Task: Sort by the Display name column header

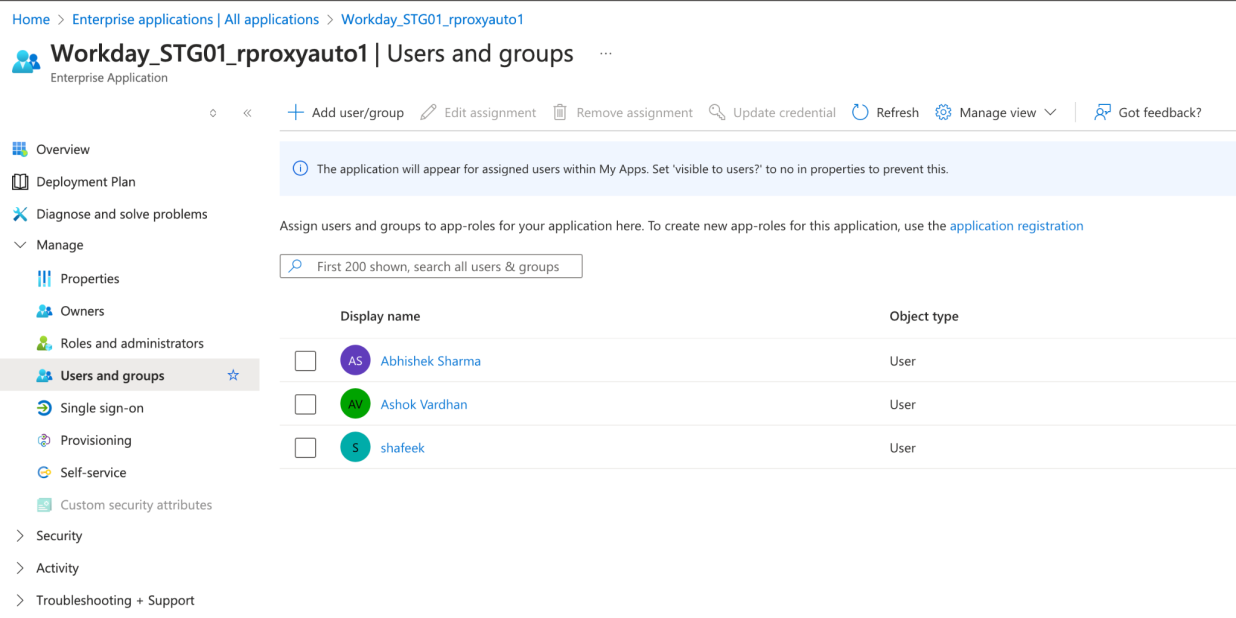Action: [380, 316]
